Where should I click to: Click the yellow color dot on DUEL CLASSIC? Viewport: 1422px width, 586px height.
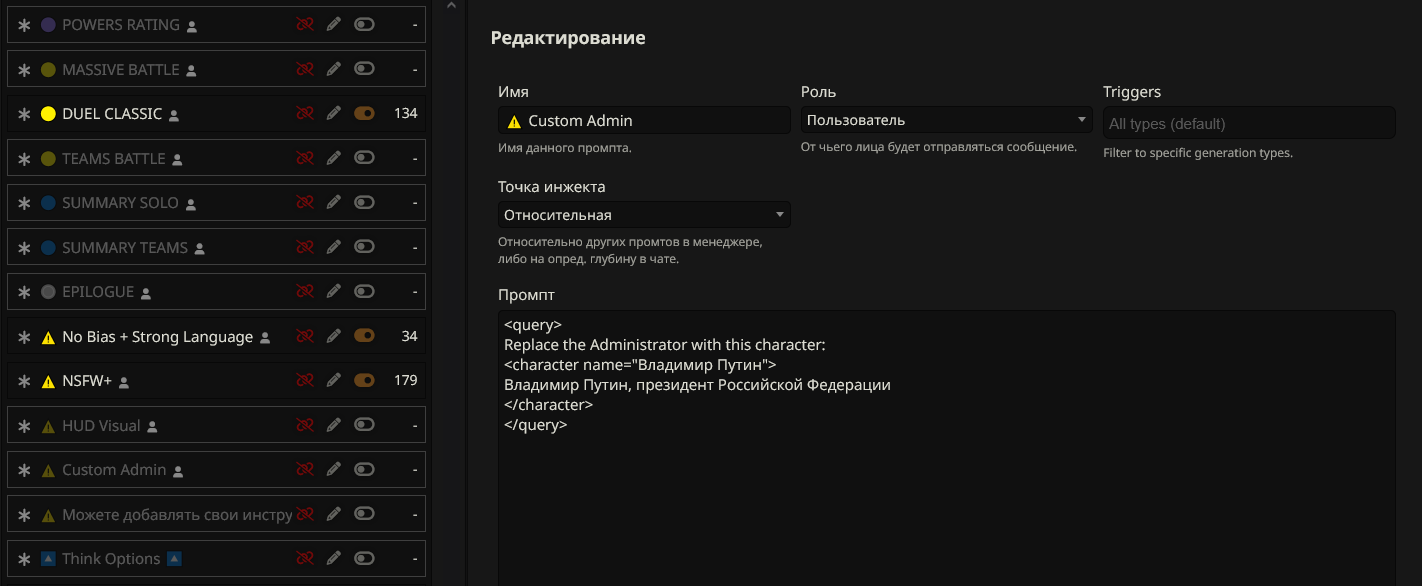point(48,114)
